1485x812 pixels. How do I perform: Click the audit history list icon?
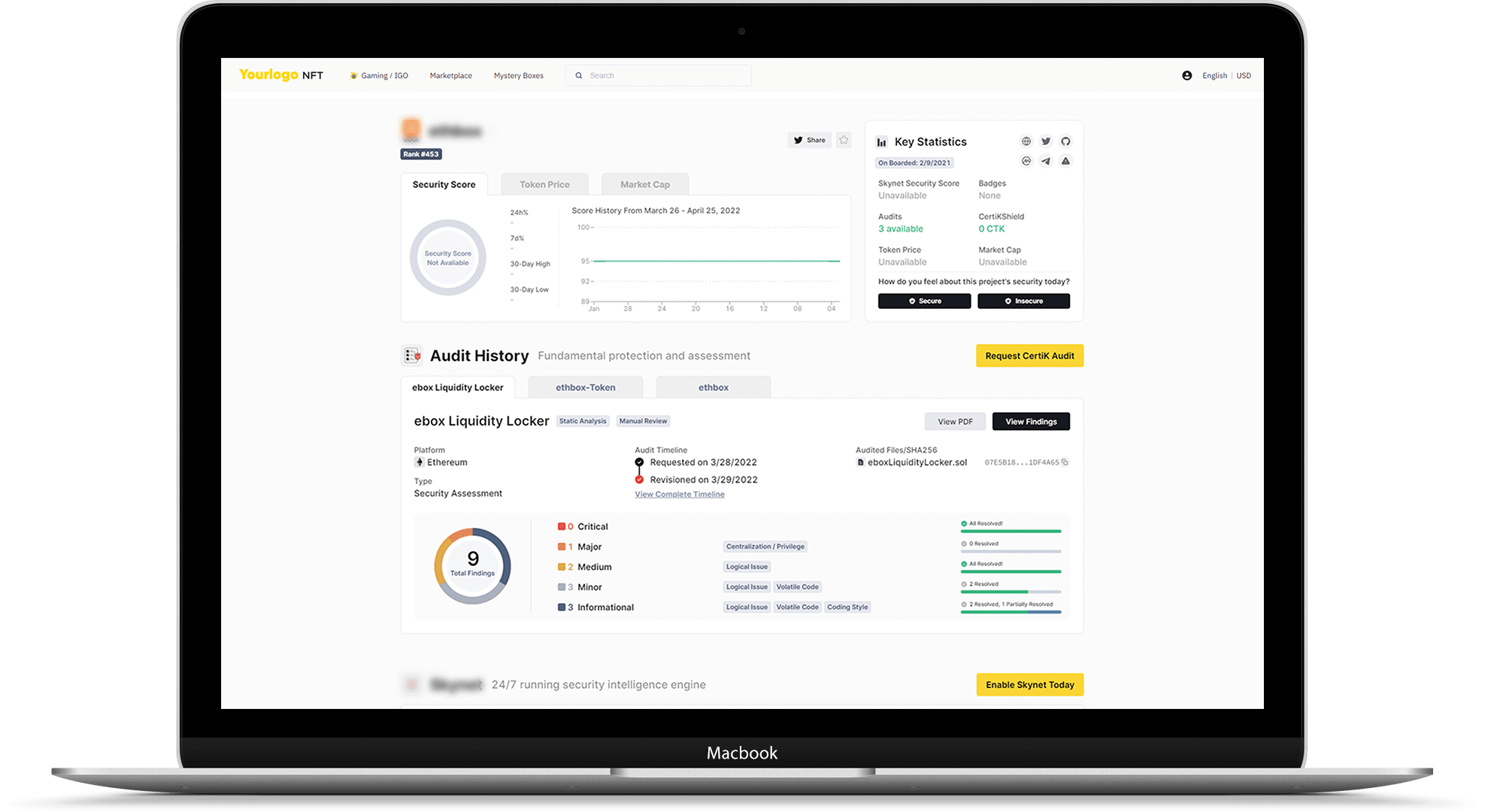coord(411,355)
